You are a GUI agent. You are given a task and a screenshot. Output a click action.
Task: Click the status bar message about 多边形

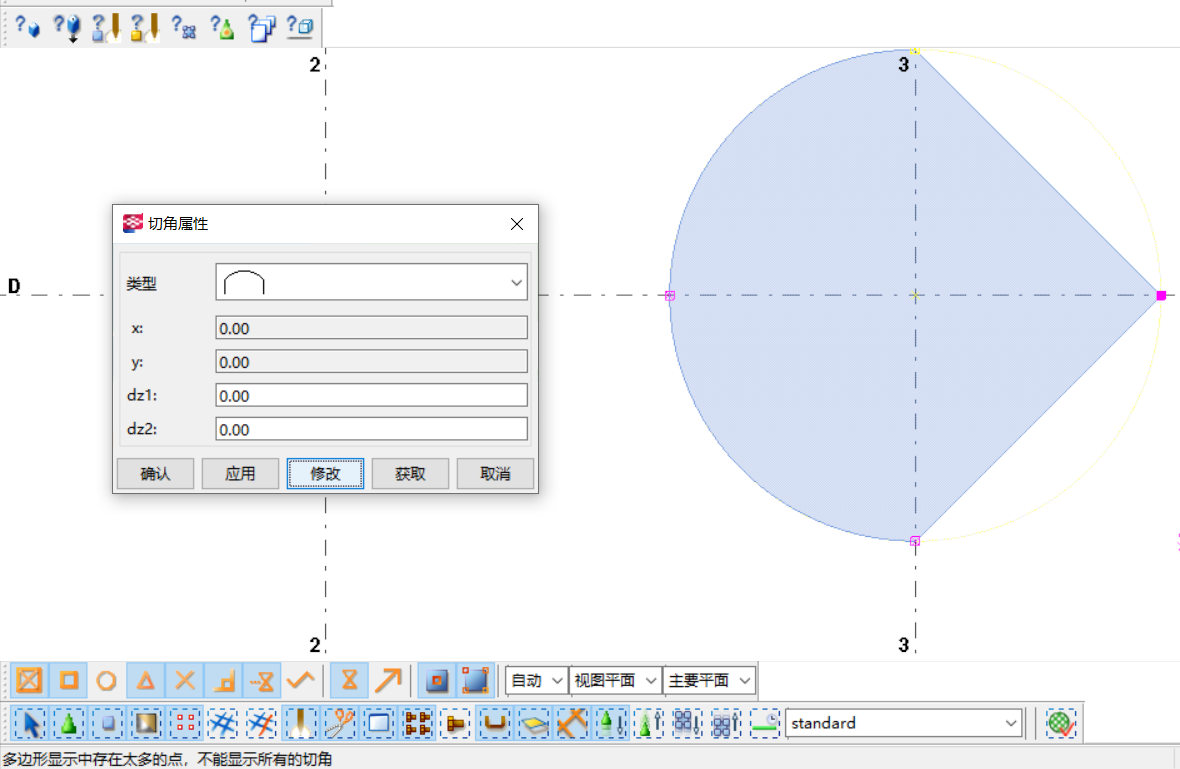pos(167,758)
